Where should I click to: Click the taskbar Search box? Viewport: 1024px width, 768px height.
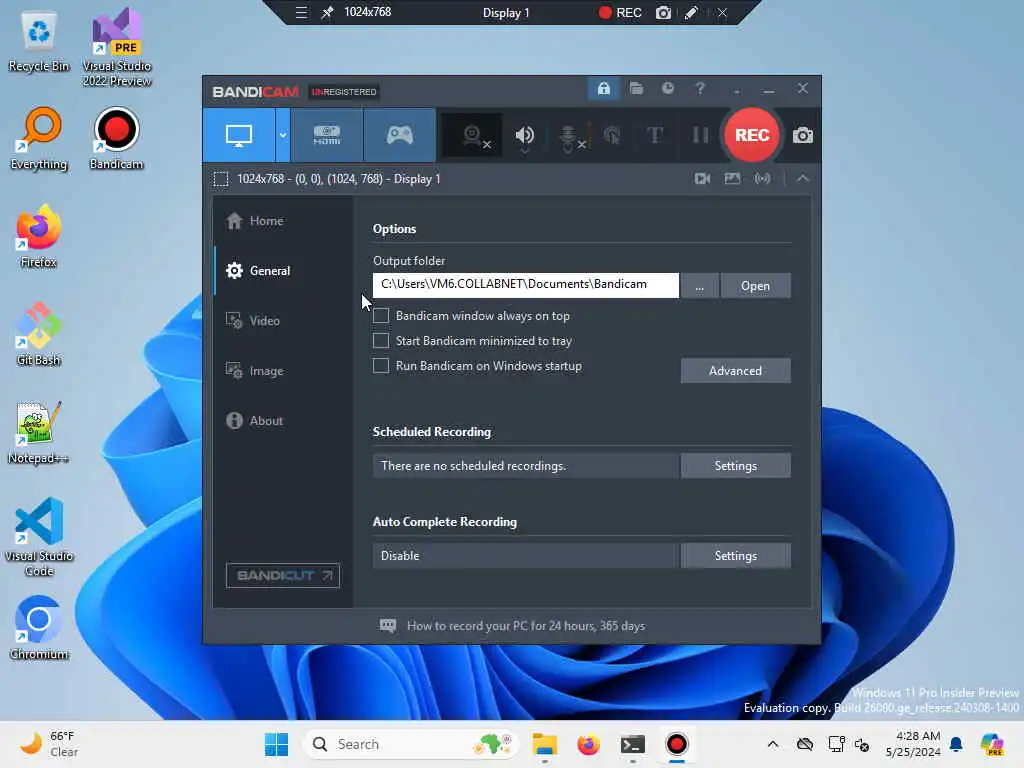tap(410, 744)
